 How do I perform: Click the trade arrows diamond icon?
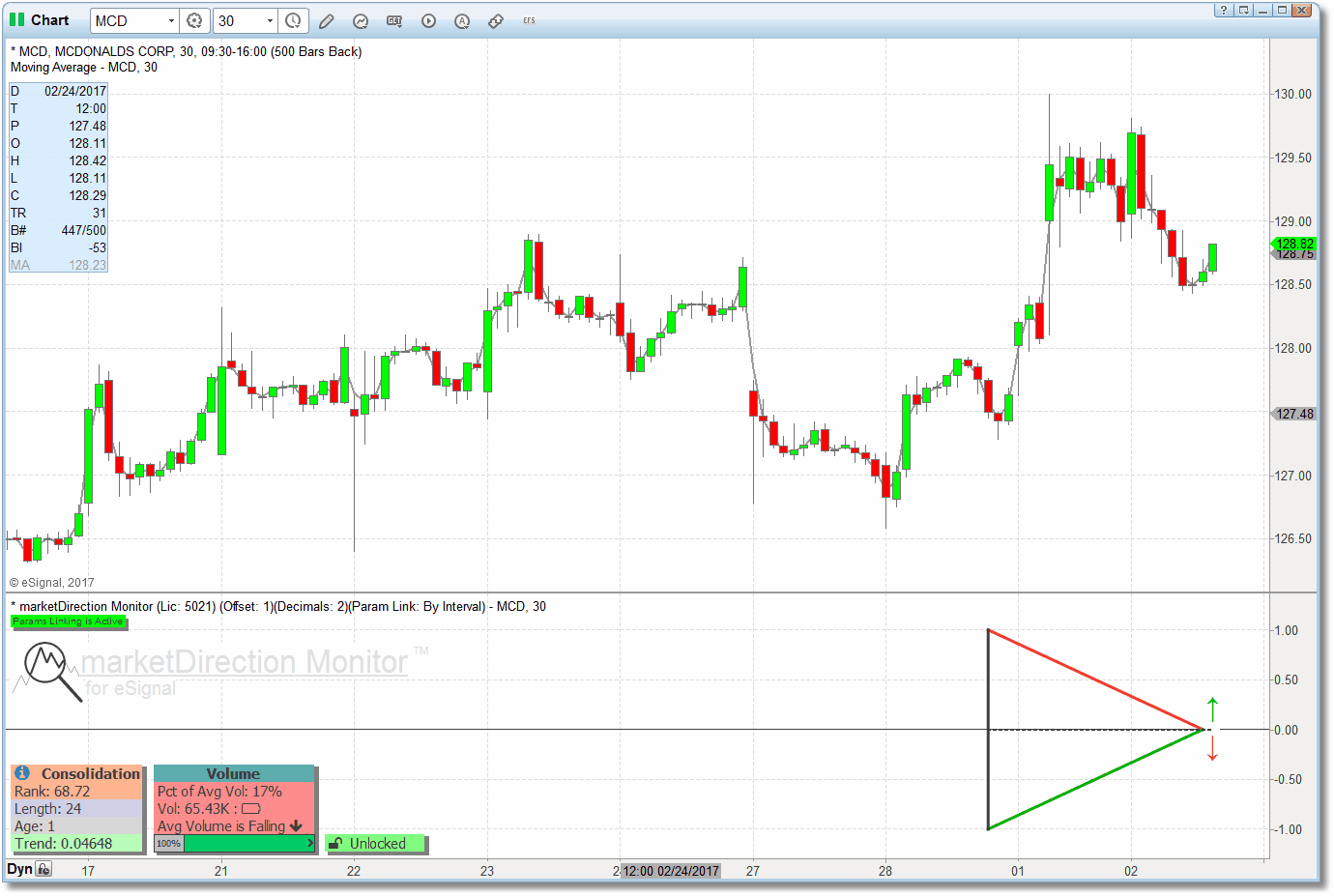(x=496, y=20)
